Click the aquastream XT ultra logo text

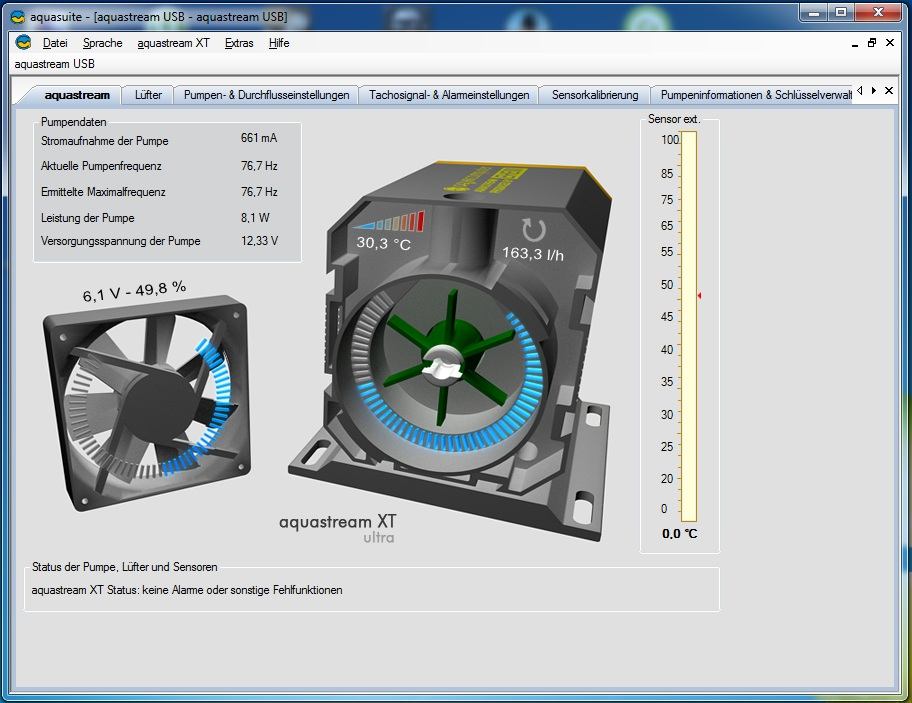coord(337,528)
